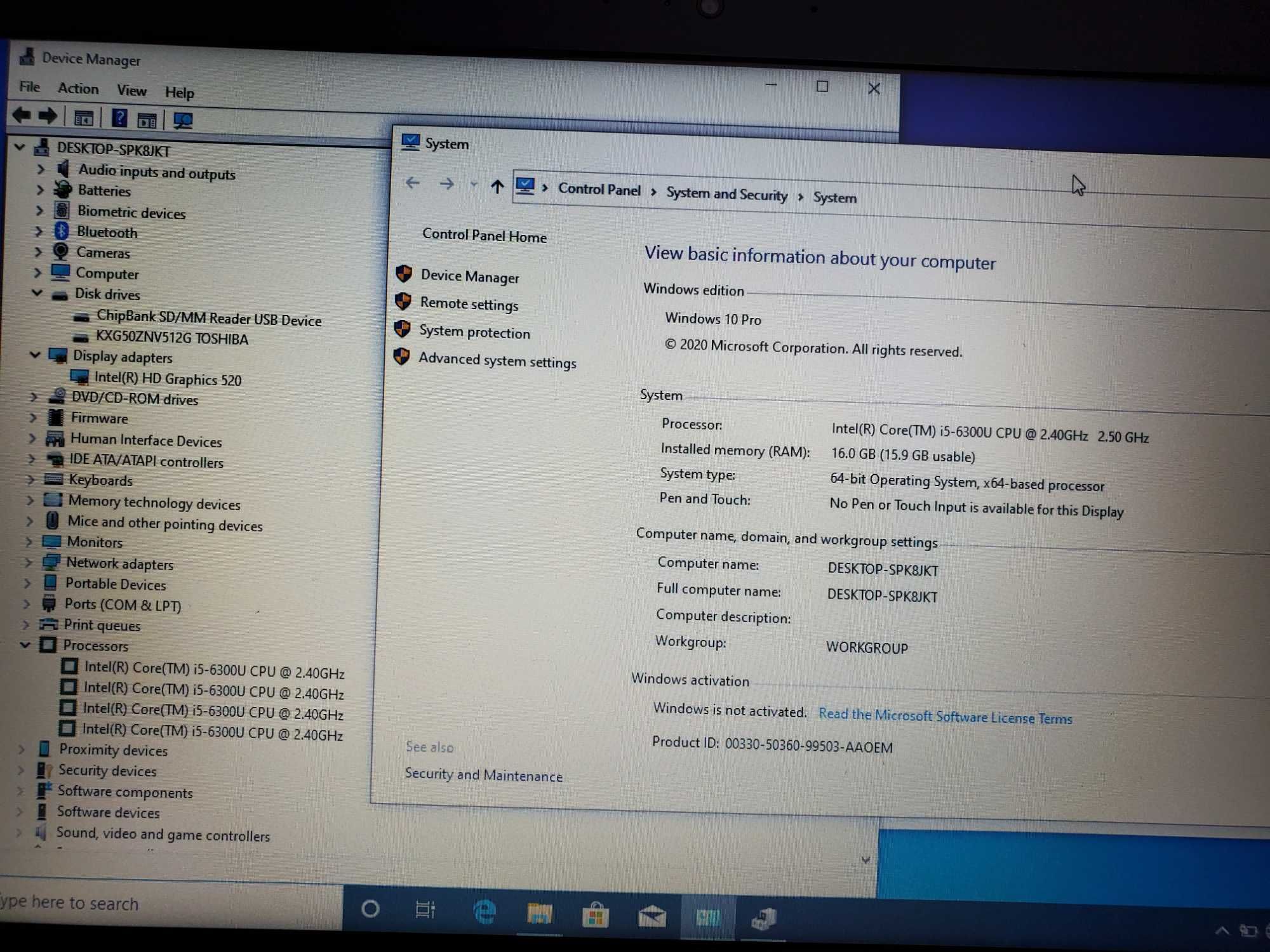Select the Monitors icon in tree
This screenshot has width=1270, height=952.
click(x=51, y=541)
